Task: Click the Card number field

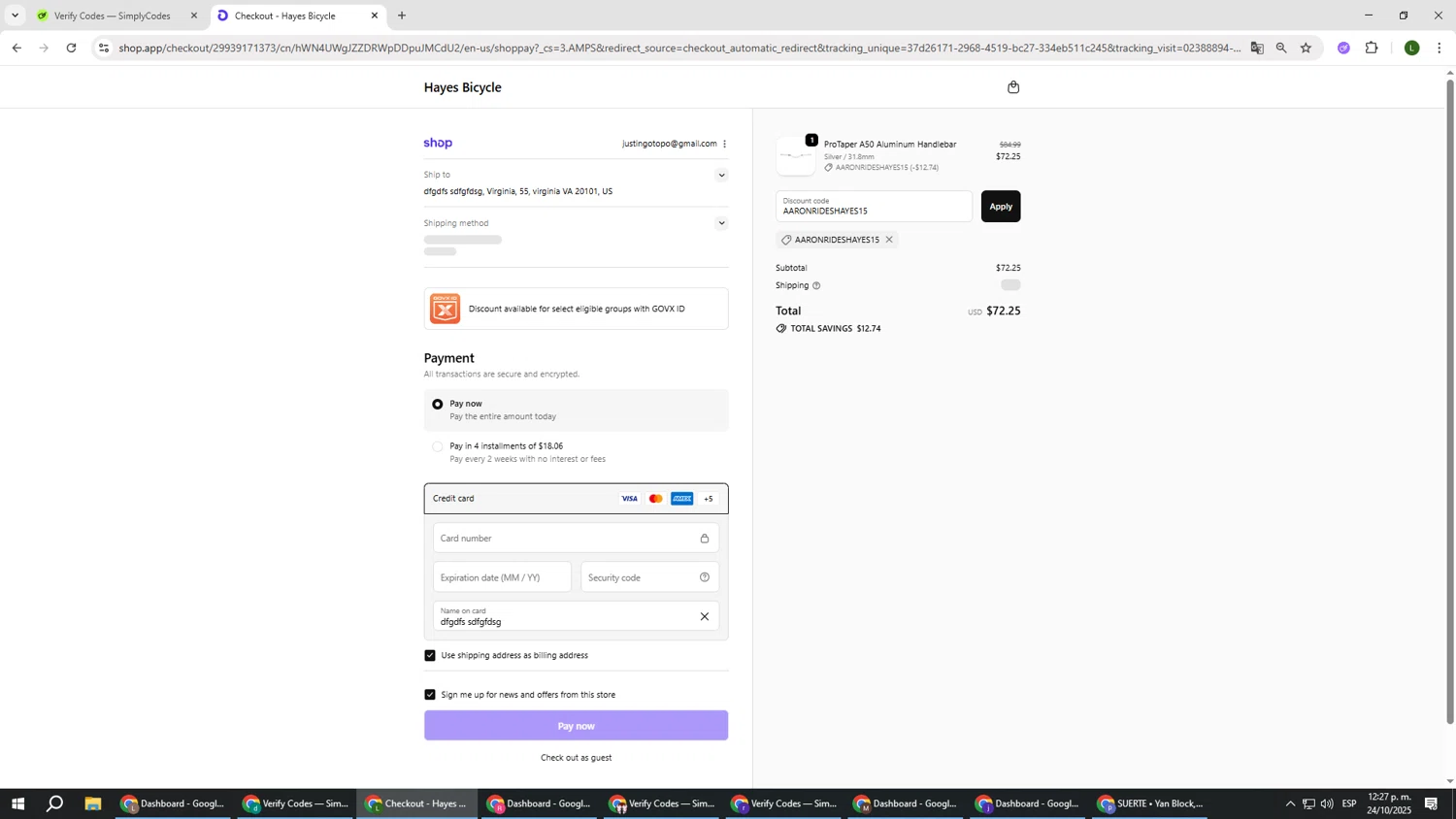Action: (577, 539)
